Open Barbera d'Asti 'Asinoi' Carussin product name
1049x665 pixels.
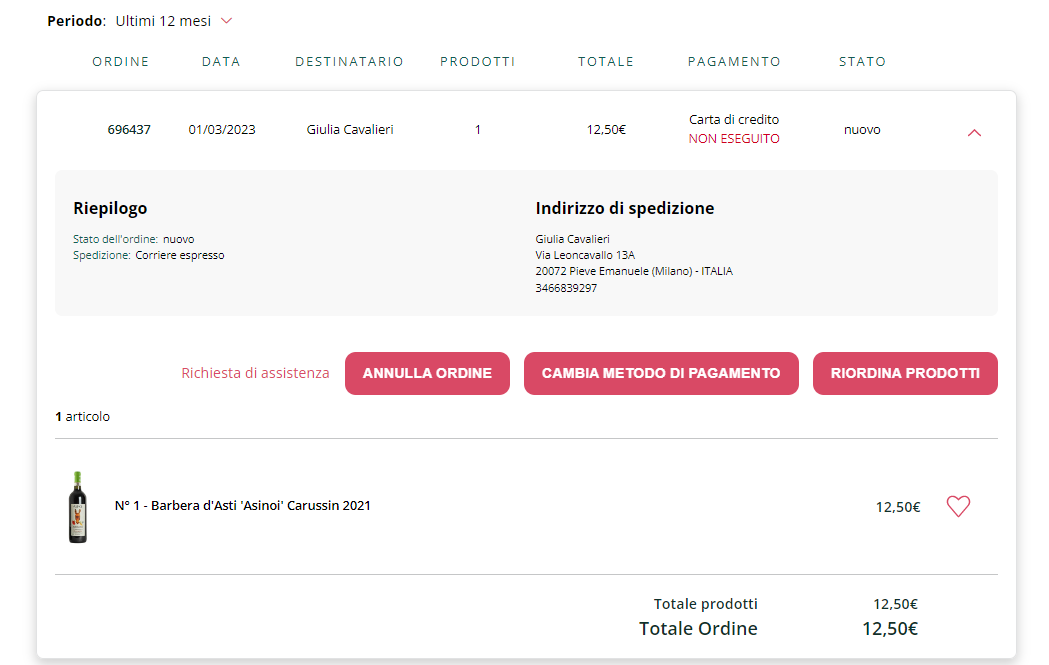click(242, 506)
